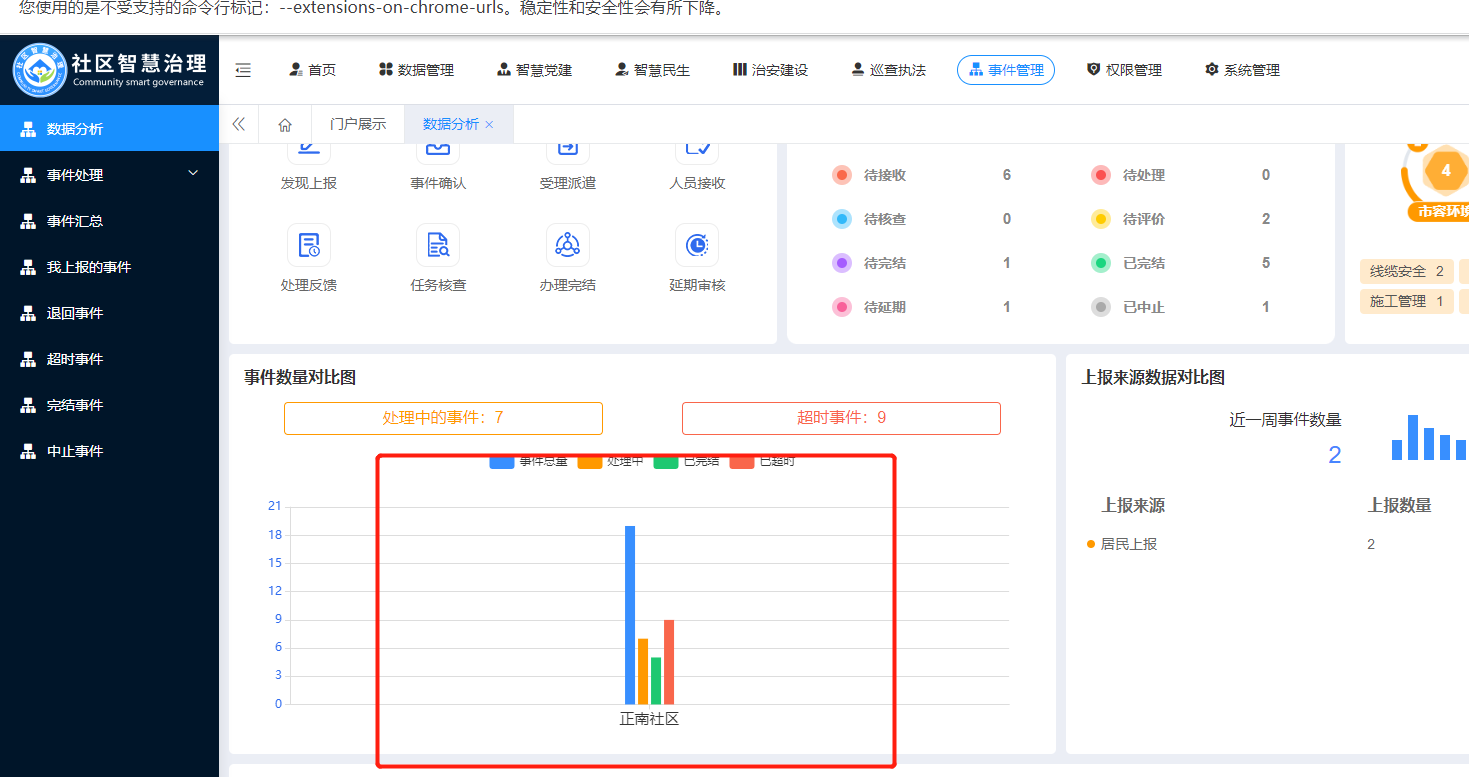Open the 巡查执法 top menu
Viewport: 1469px width, 777px height.
point(889,70)
